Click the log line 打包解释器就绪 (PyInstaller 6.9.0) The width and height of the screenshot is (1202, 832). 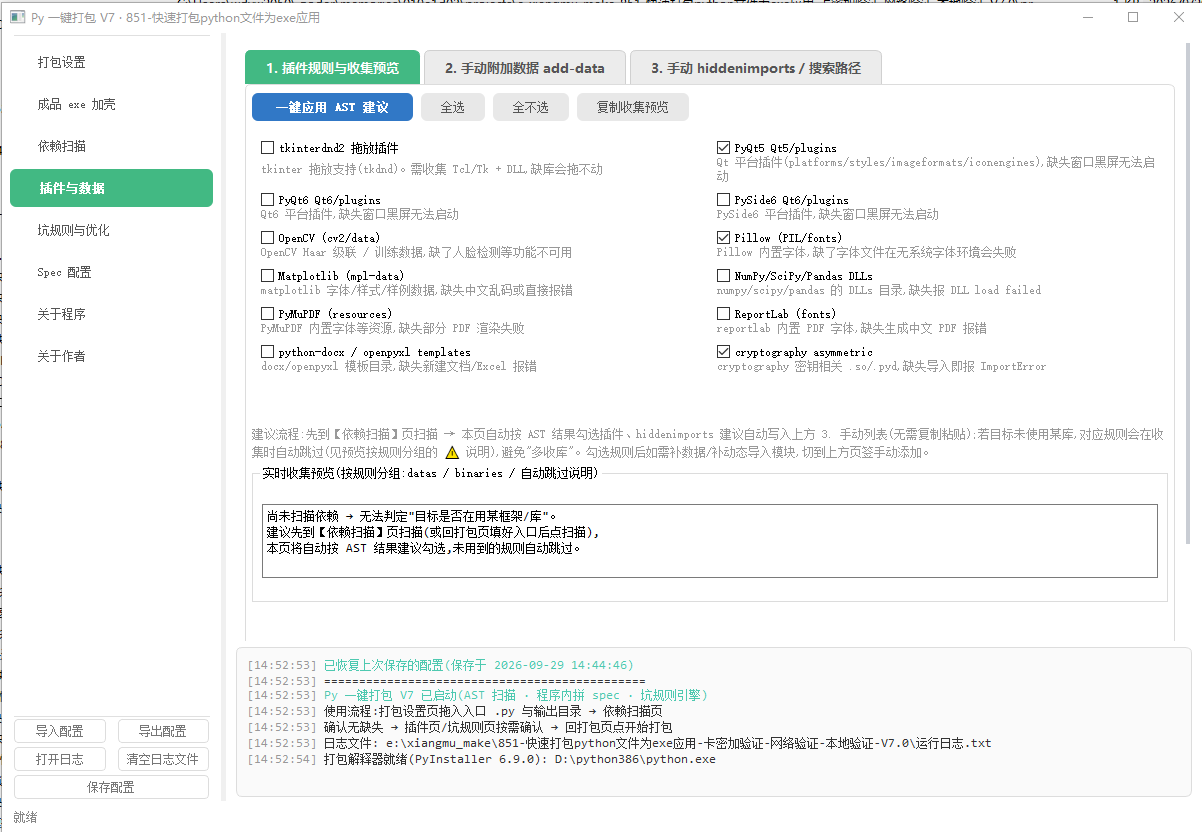(x=482, y=759)
